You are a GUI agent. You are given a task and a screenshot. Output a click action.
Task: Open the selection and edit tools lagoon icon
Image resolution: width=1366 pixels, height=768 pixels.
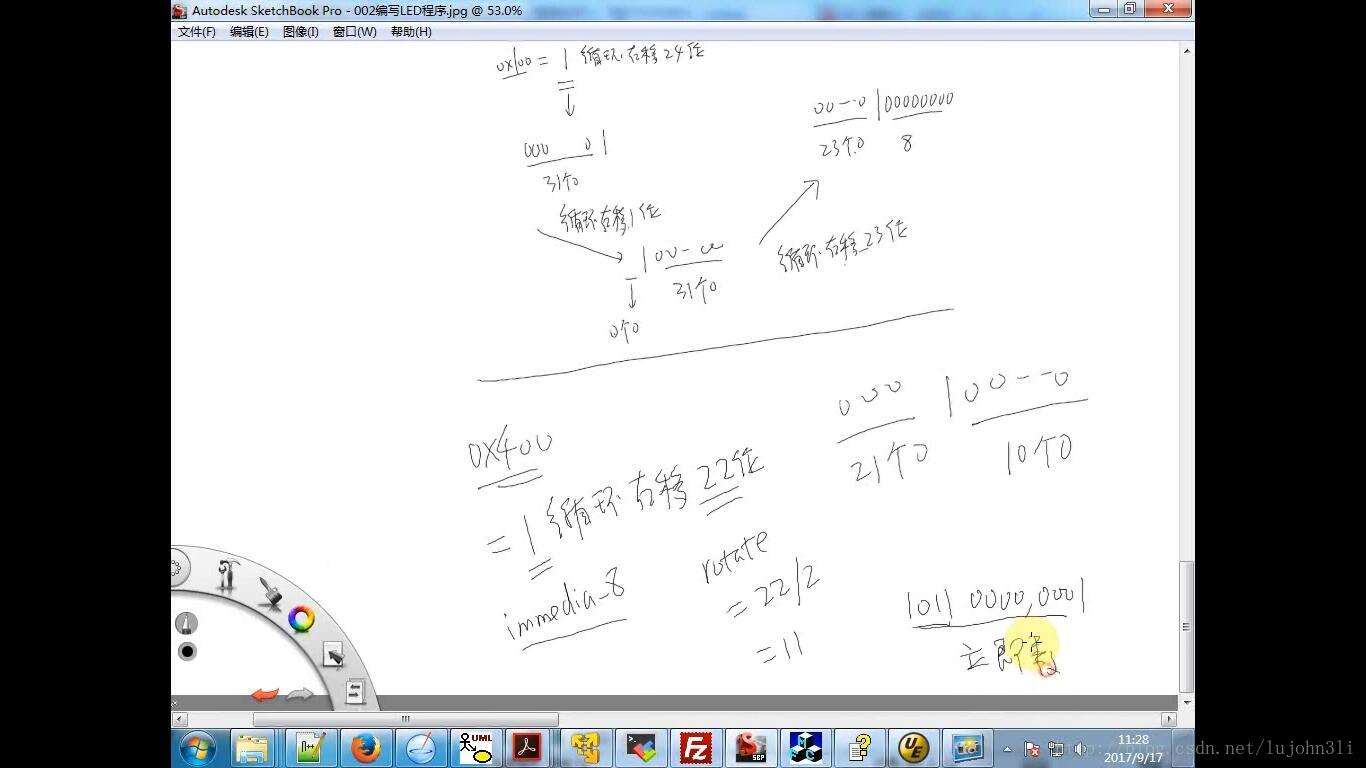click(x=333, y=655)
